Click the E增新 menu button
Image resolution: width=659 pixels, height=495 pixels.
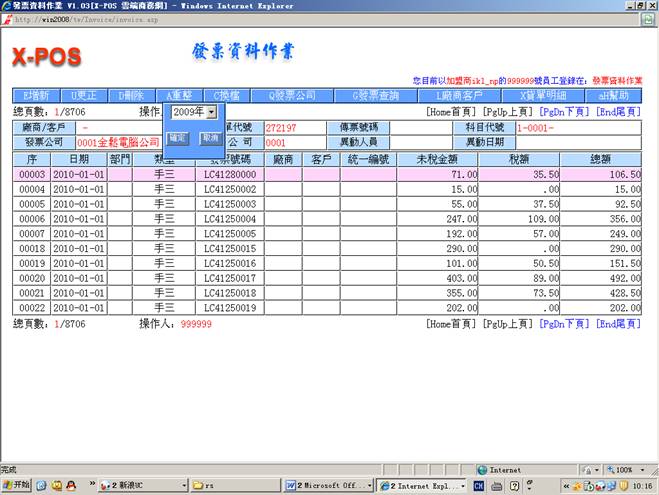click(38, 95)
